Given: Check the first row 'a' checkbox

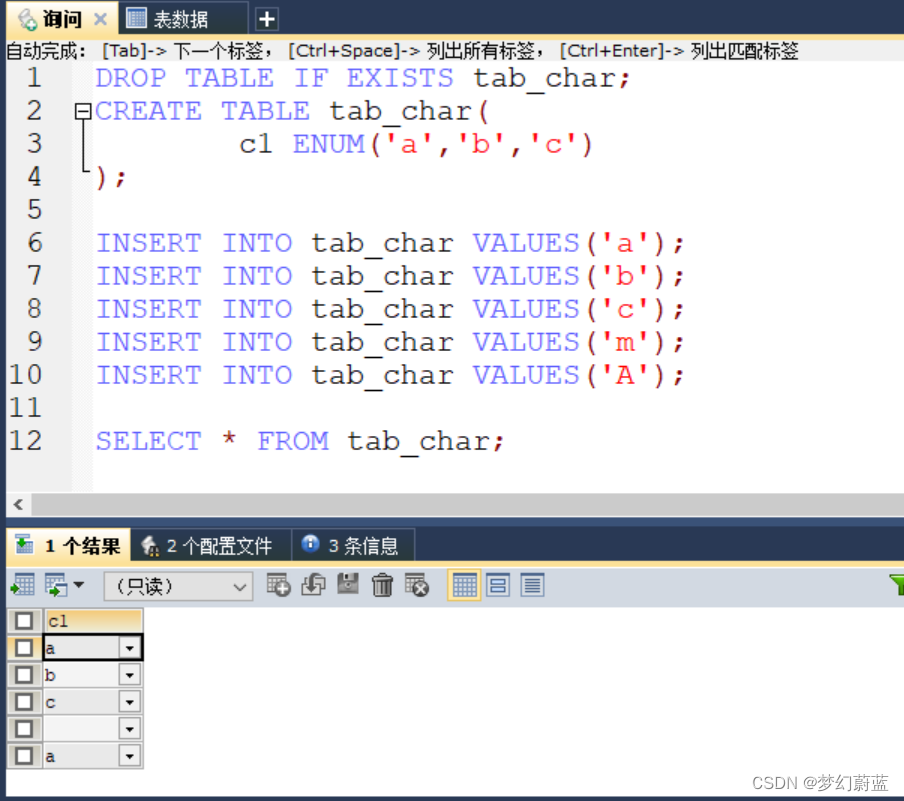Looking at the screenshot, I should [24, 648].
